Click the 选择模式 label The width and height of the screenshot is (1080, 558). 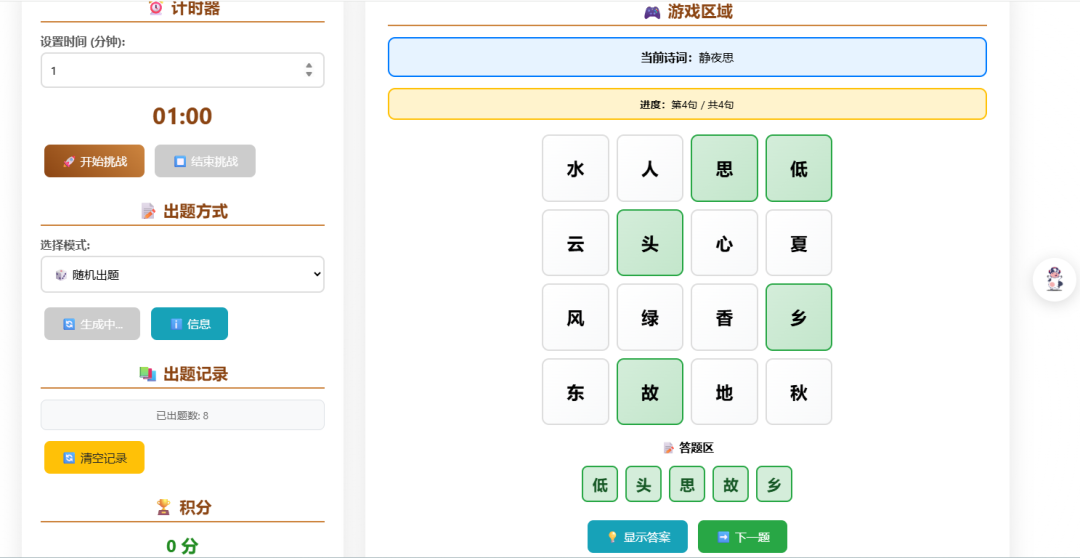click(65, 245)
